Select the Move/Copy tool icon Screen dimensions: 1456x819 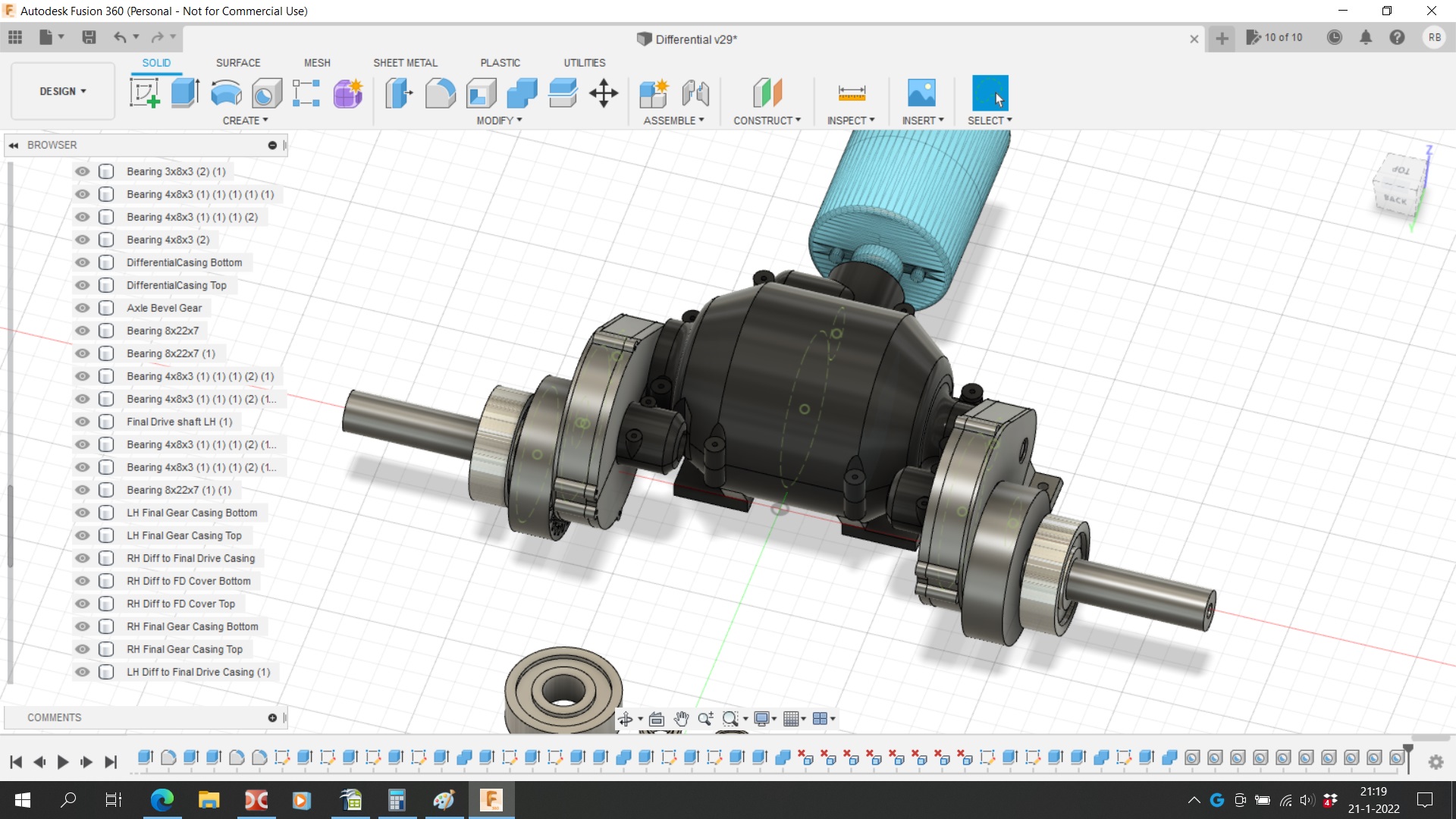[x=604, y=93]
